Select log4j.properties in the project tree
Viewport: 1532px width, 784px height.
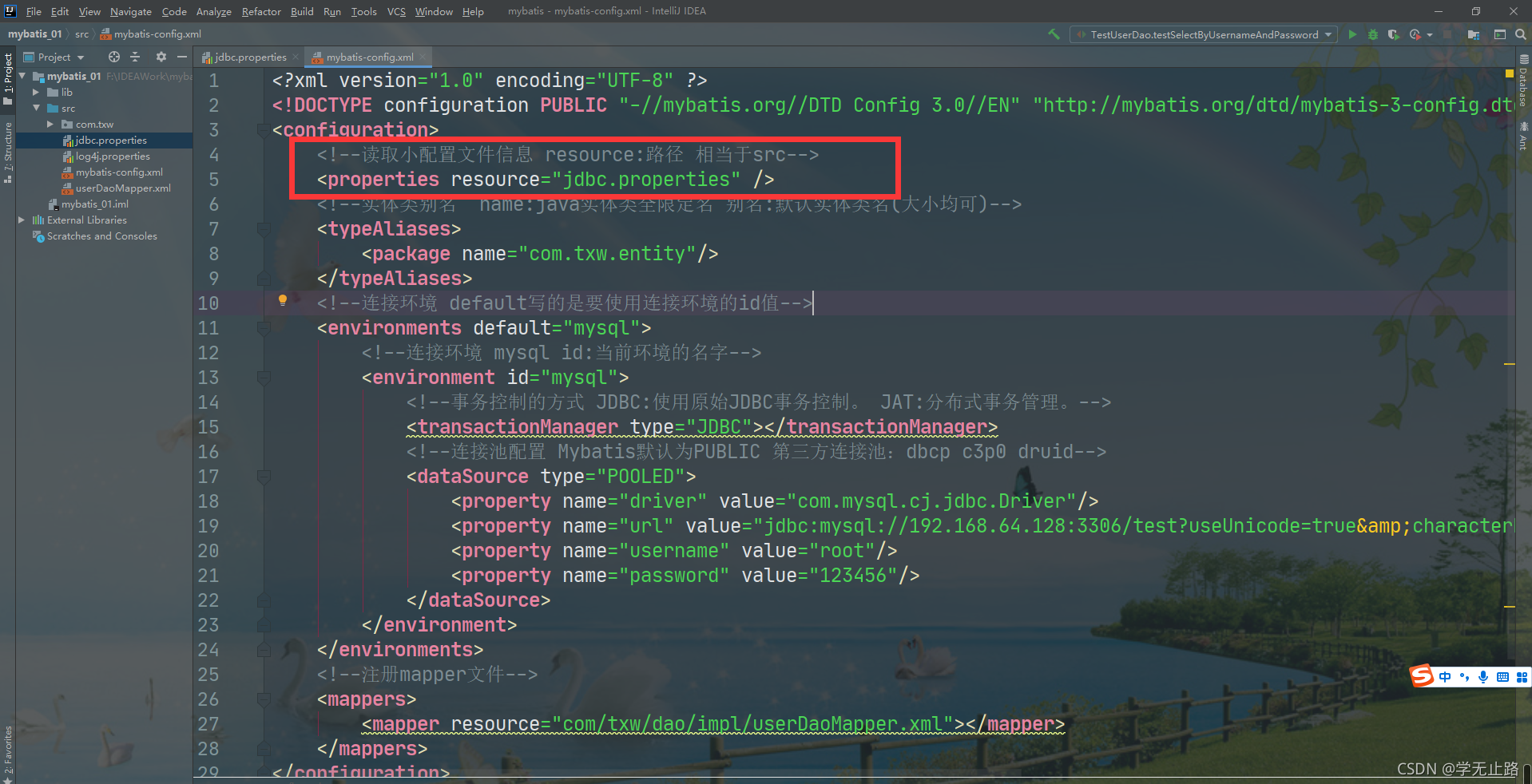coord(113,156)
